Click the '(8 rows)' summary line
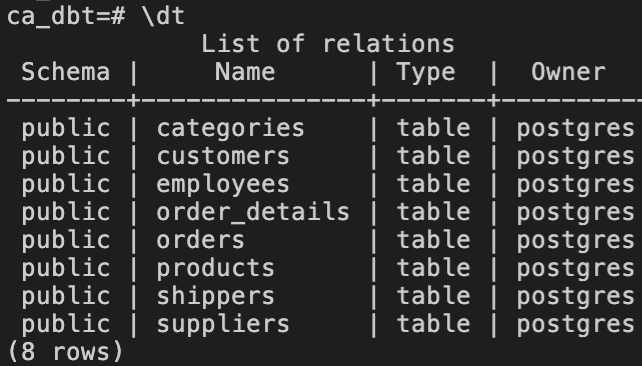 (x=66, y=352)
